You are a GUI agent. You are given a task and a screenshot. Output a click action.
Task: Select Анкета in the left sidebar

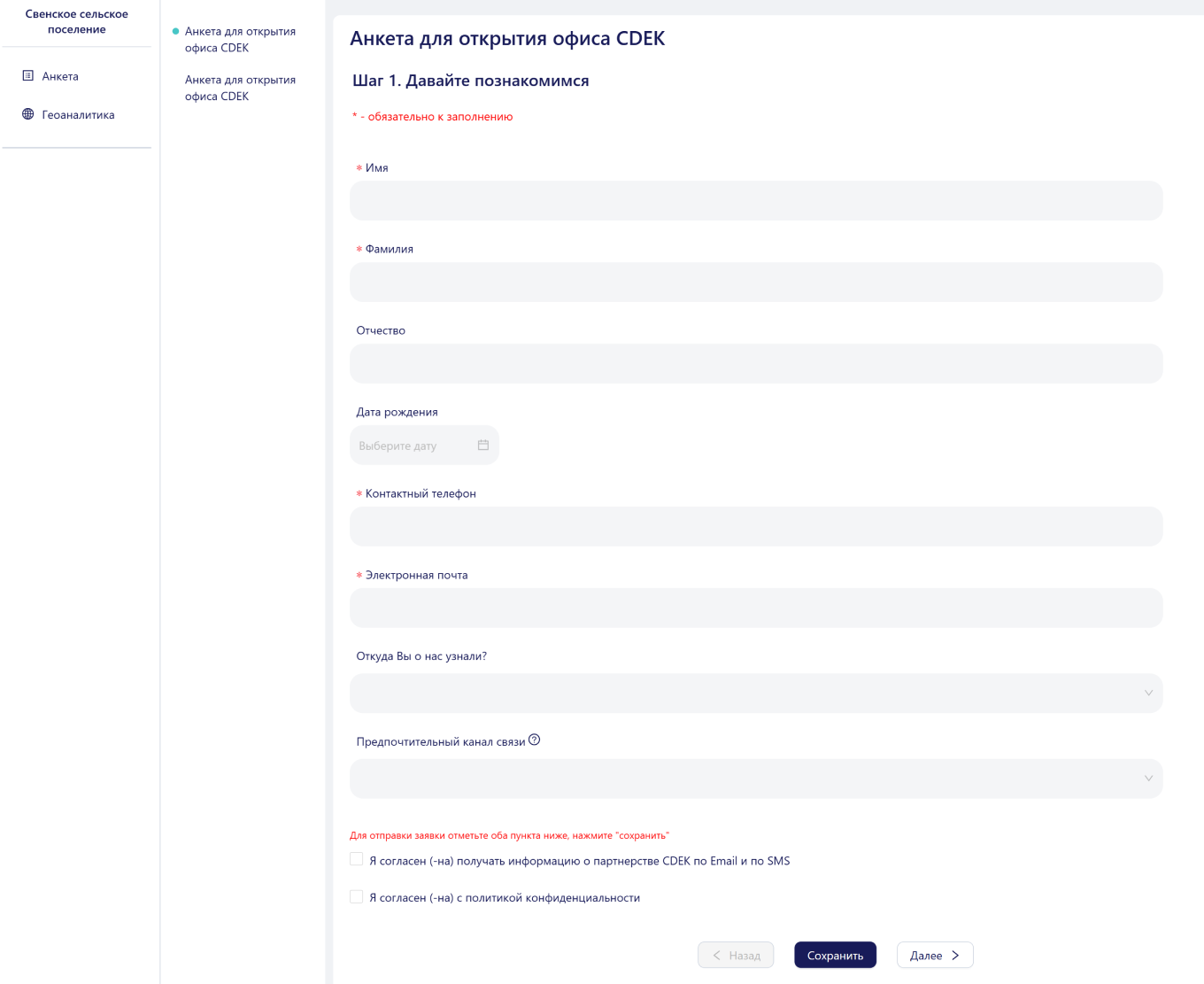(59, 76)
